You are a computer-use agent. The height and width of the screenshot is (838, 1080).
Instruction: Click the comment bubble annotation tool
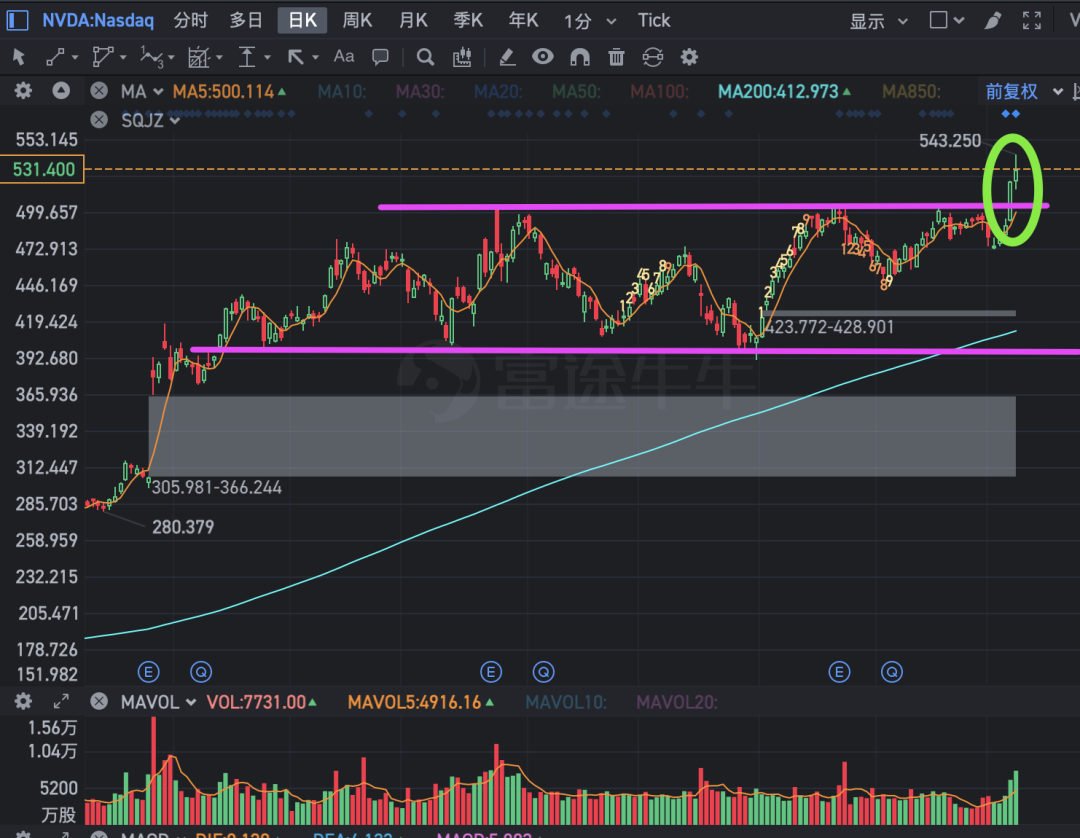[380, 57]
